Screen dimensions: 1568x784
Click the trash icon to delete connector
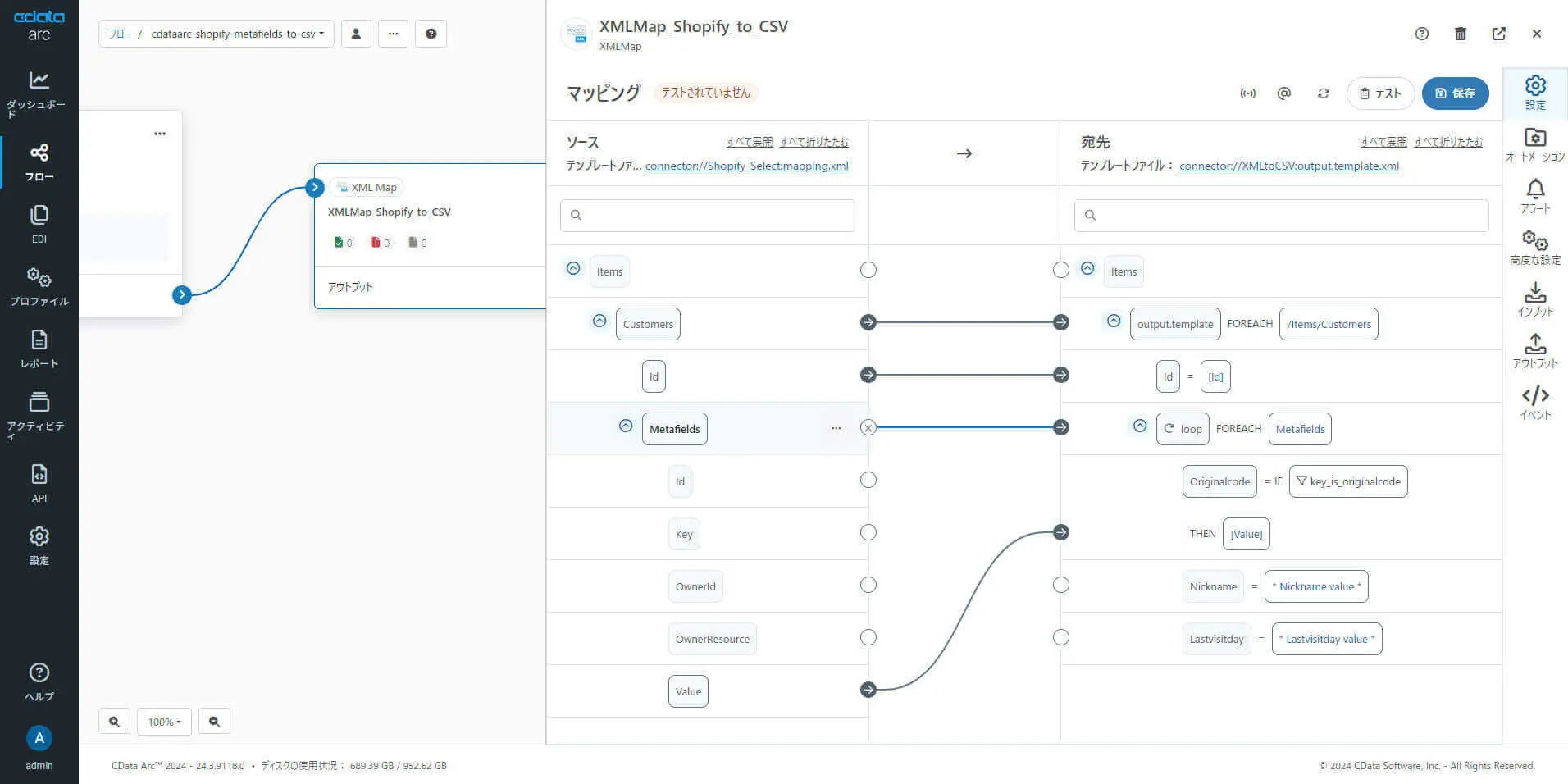point(1461,34)
